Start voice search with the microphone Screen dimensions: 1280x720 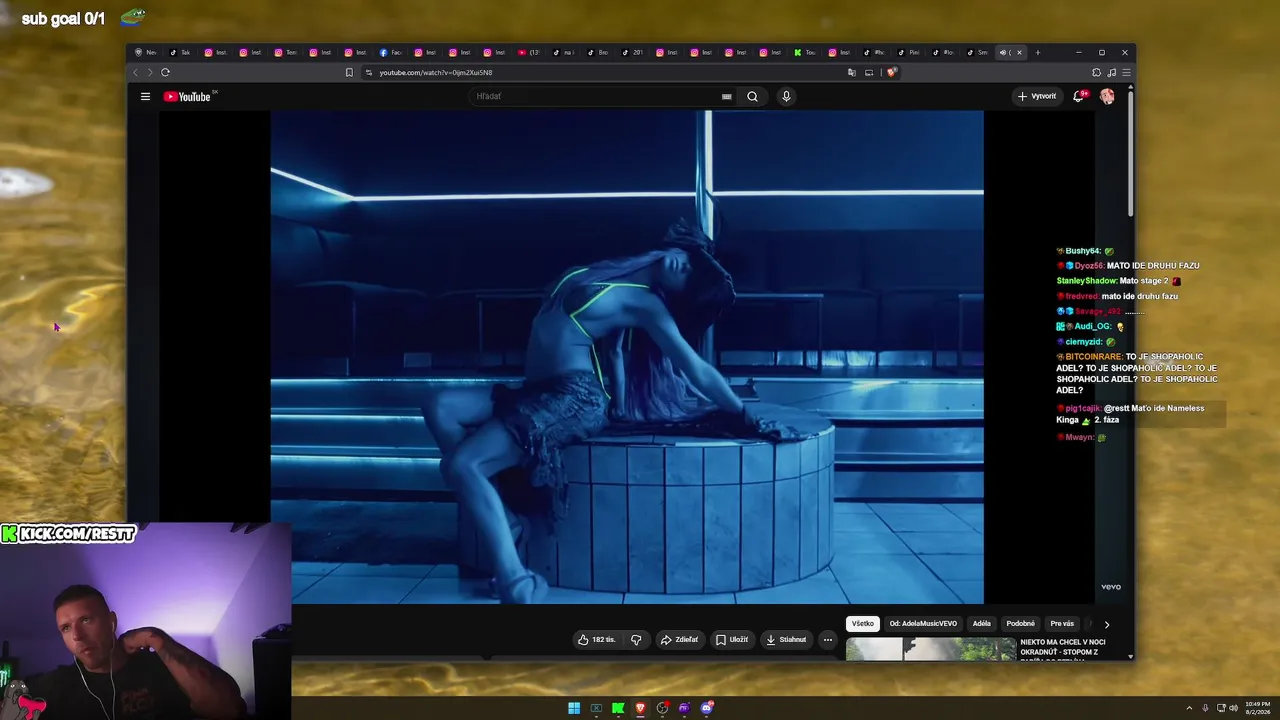[786, 97]
